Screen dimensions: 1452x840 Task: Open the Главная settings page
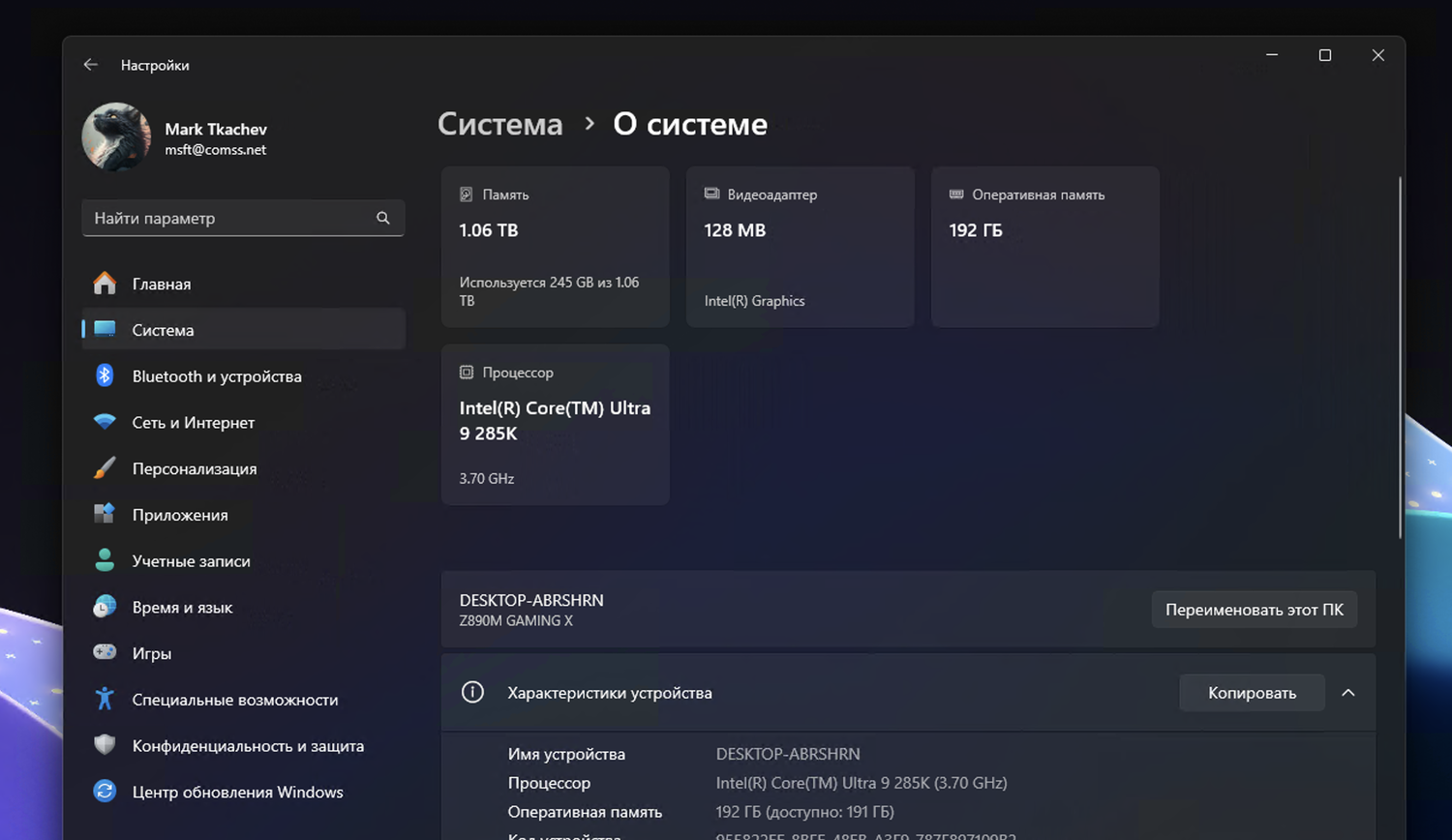[x=243, y=284]
